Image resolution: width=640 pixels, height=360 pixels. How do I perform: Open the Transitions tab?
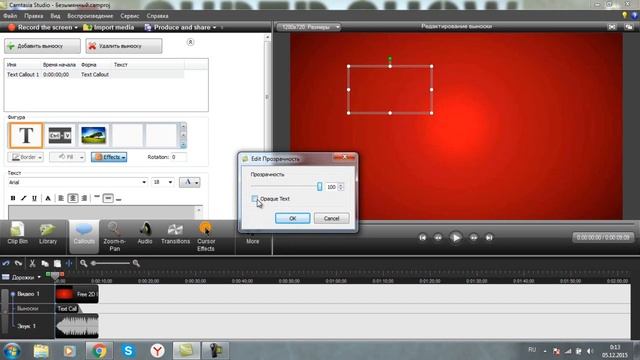click(x=176, y=233)
